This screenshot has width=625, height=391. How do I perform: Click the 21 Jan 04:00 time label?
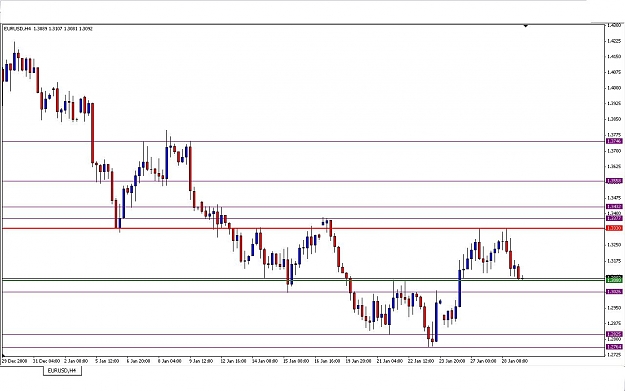(x=390, y=361)
